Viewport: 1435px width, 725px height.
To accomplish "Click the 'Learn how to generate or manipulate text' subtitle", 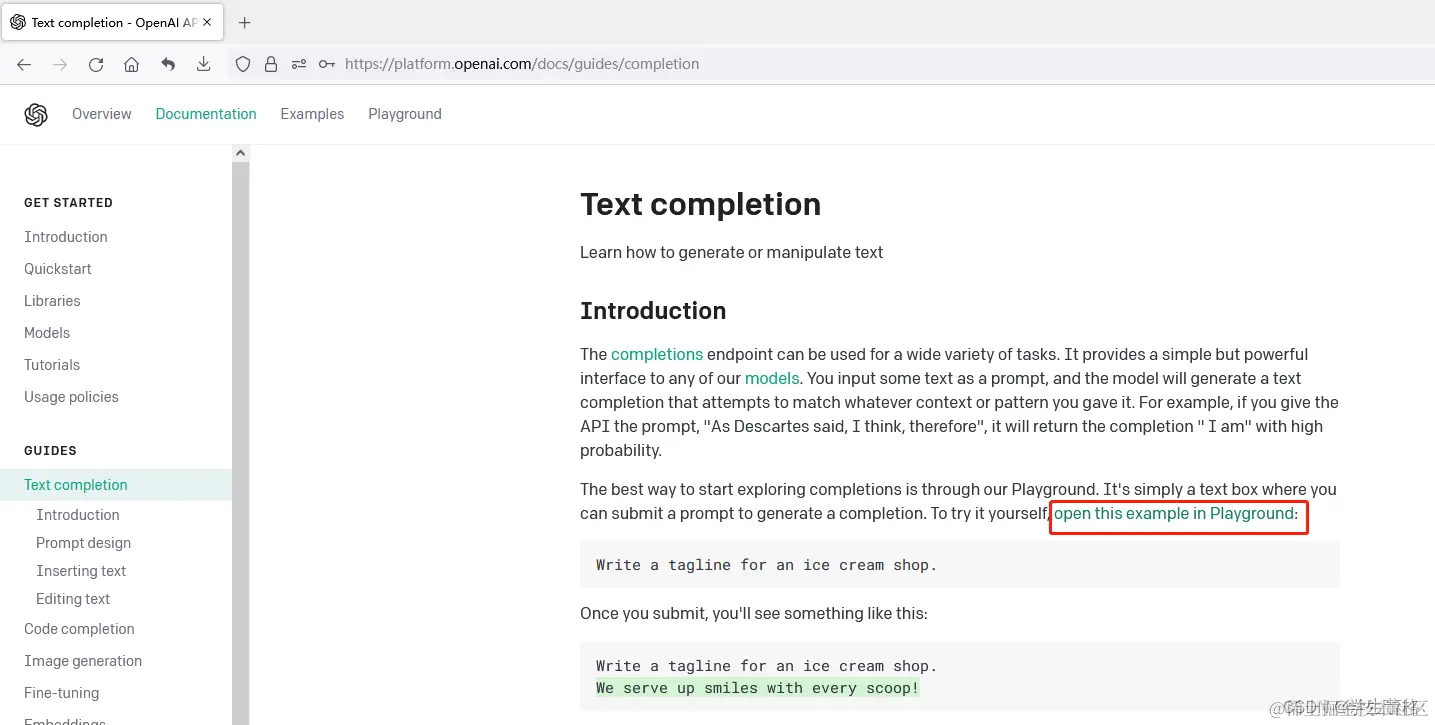I will (731, 252).
